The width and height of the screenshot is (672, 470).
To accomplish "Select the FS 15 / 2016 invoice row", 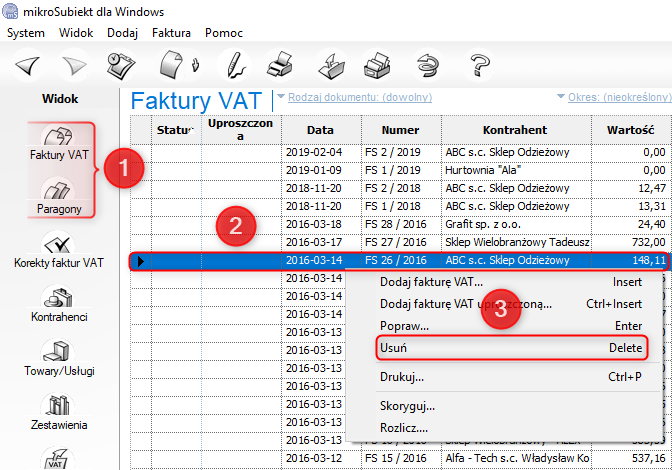I will point(401,458).
